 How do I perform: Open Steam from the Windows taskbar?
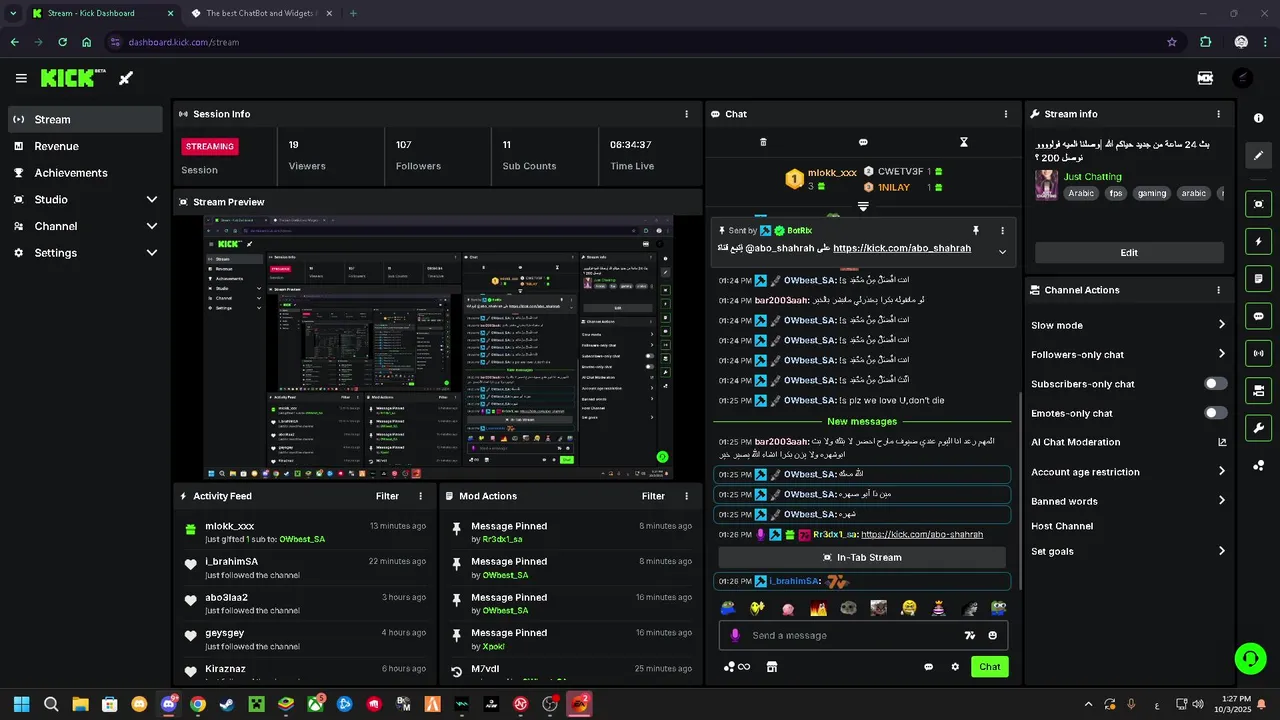point(227,704)
